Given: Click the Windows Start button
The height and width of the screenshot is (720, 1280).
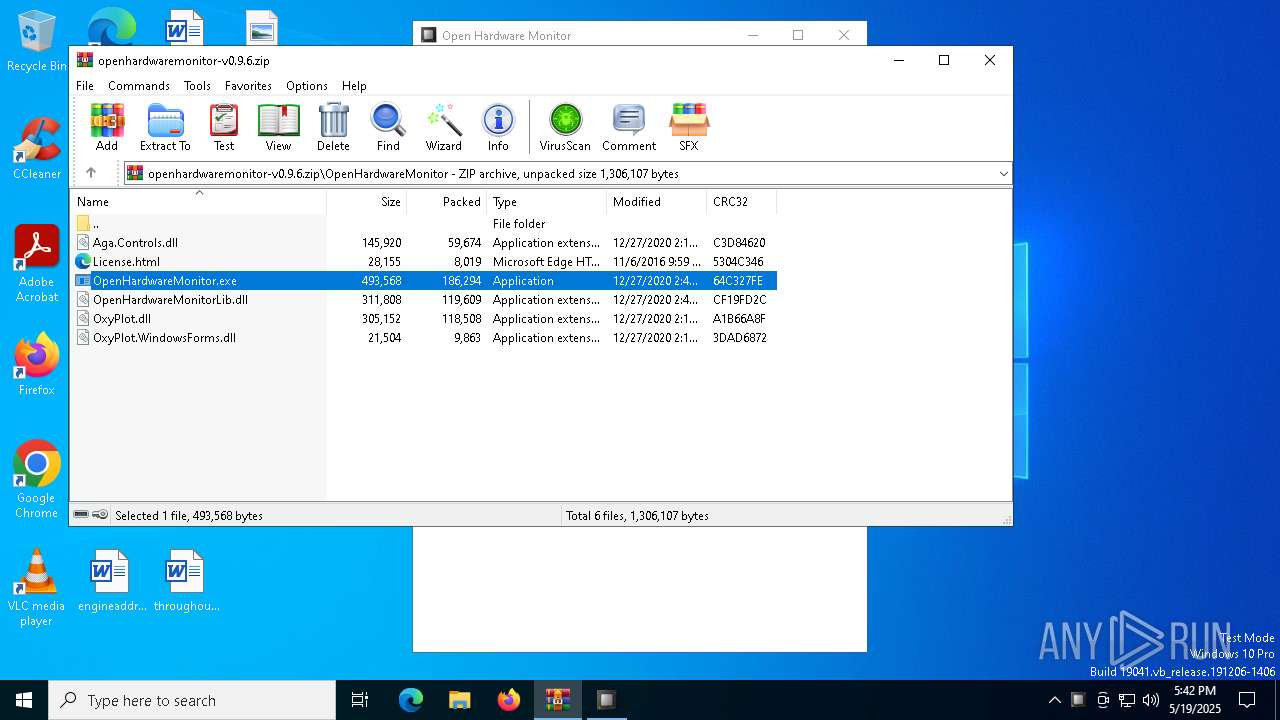Looking at the screenshot, I should pos(24,700).
